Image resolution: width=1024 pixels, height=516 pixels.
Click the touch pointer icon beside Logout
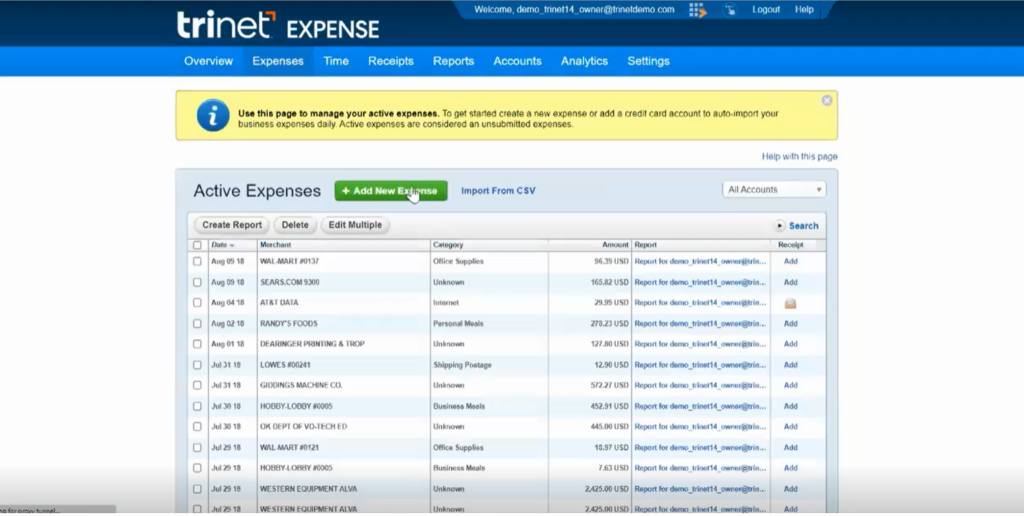730,10
